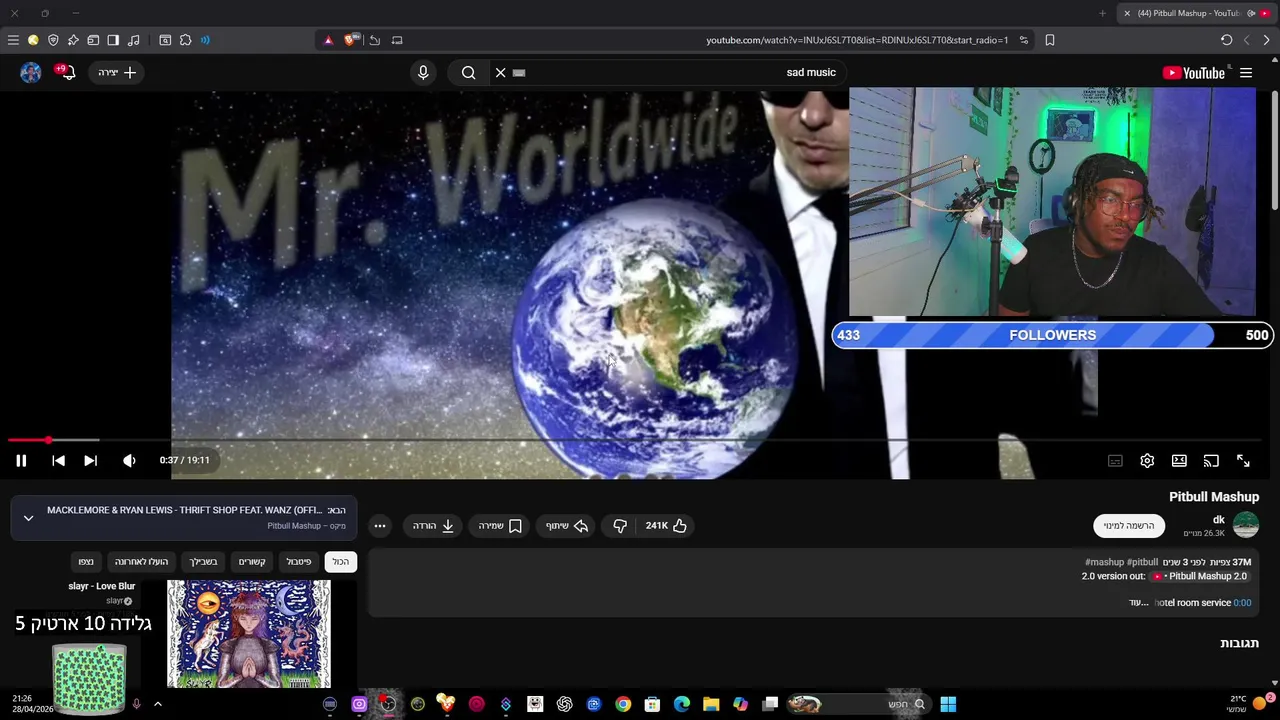The width and height of the screenshot is (1280, 720).
Task: Open account avatar menu
Action: coord(31,72)
